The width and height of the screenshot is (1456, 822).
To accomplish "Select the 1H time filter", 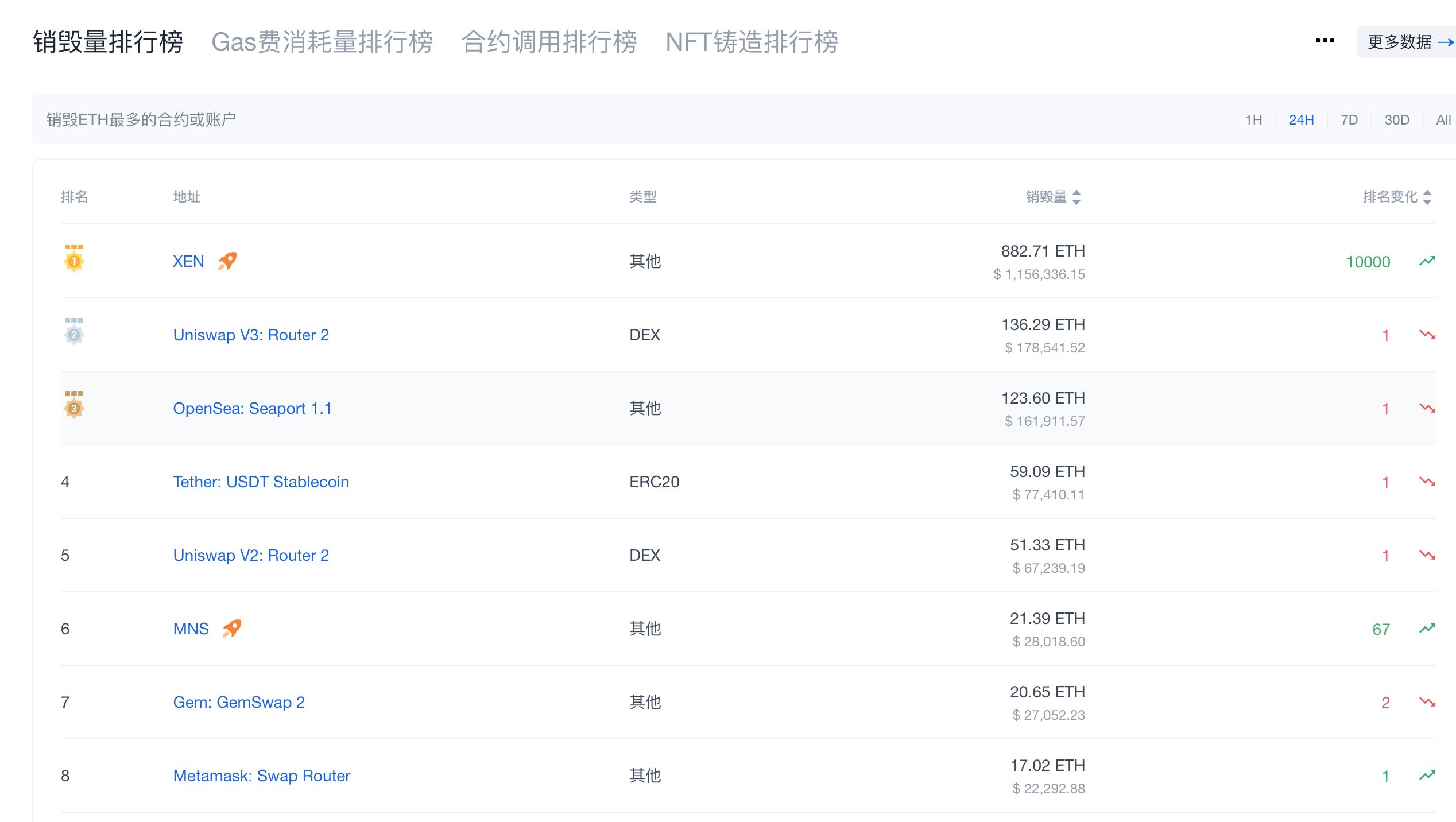I will 1254,119.
